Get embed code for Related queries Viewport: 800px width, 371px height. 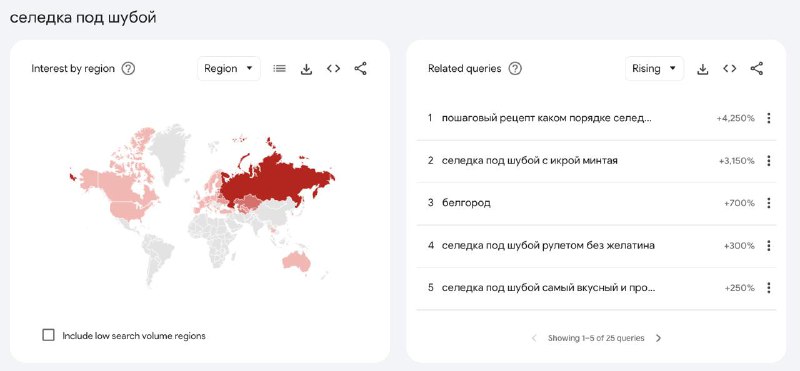[x=730, y=68]
